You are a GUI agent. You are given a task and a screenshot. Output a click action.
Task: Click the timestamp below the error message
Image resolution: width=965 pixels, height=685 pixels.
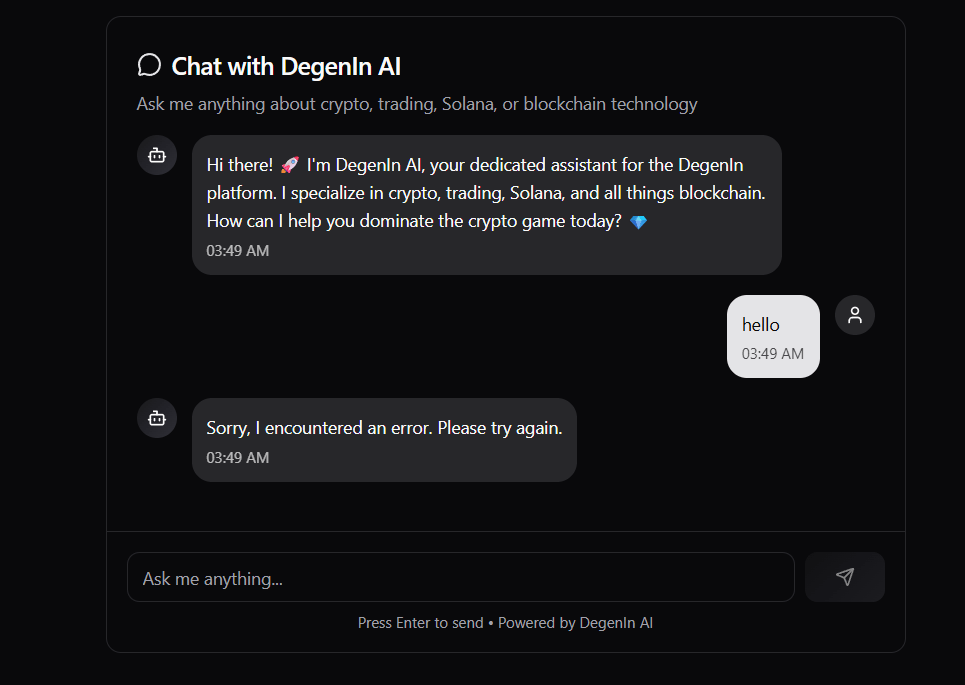click(238, 458)
